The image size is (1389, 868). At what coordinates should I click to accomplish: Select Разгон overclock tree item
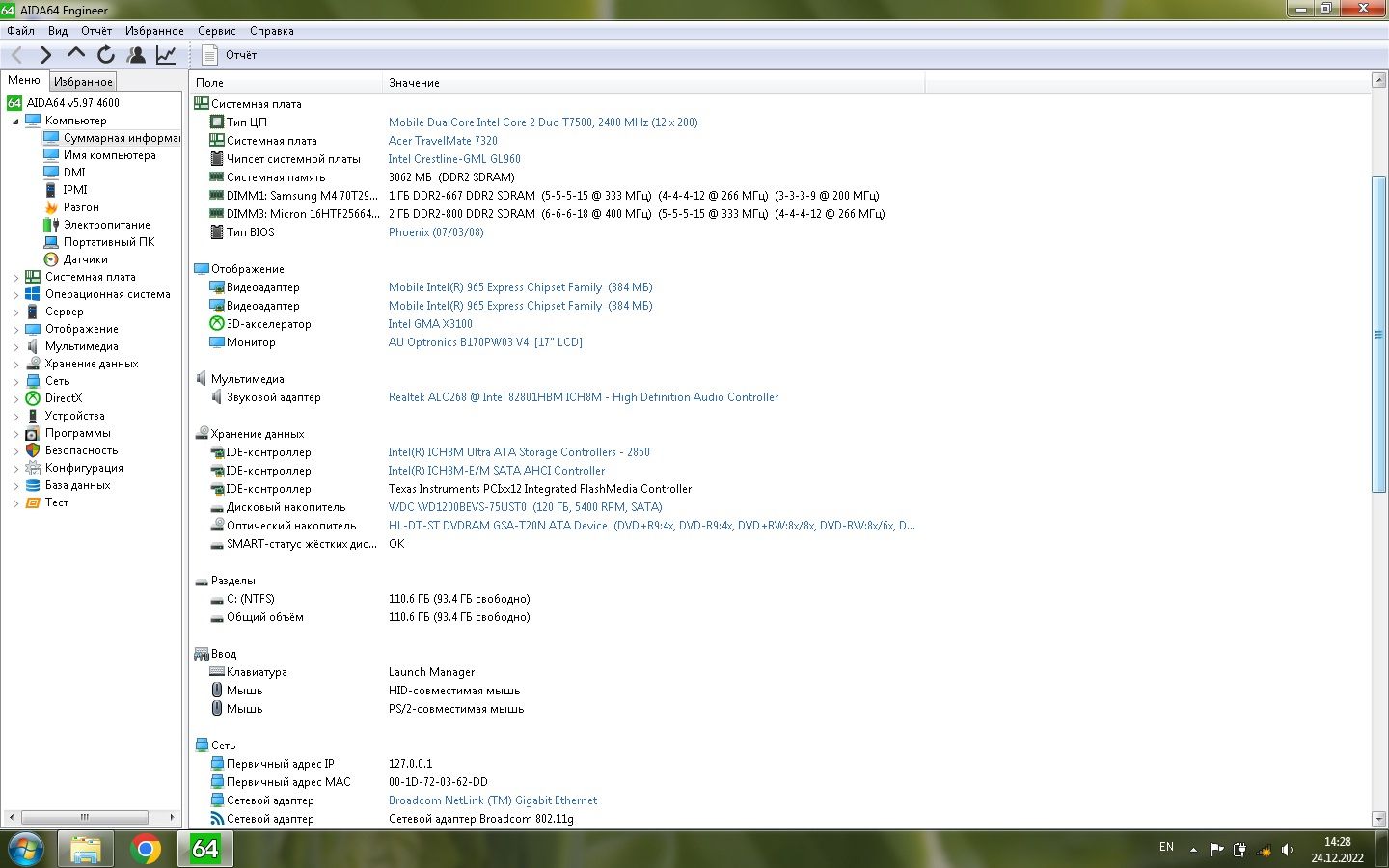pos(81,207)
